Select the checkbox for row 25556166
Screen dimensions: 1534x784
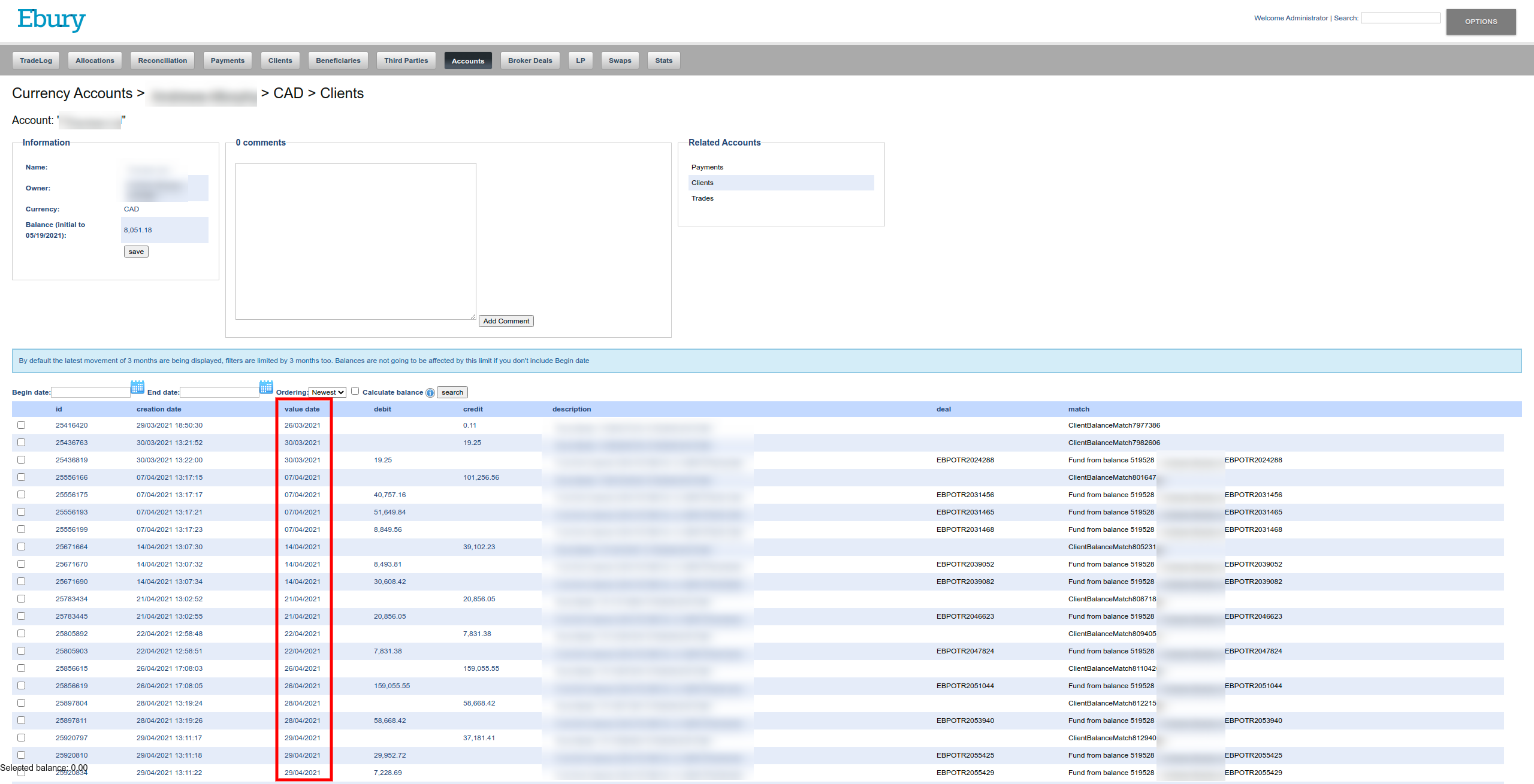(22, 477)
